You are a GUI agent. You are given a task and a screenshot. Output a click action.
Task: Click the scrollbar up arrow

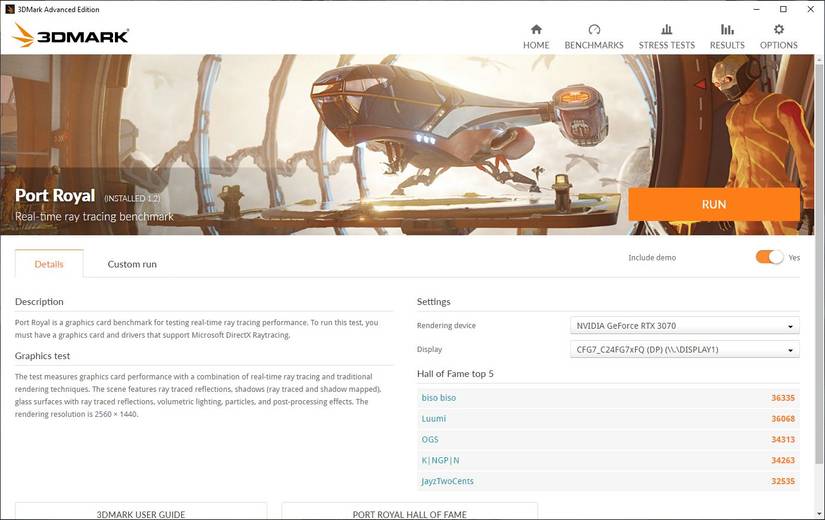[x=819, y=59]
